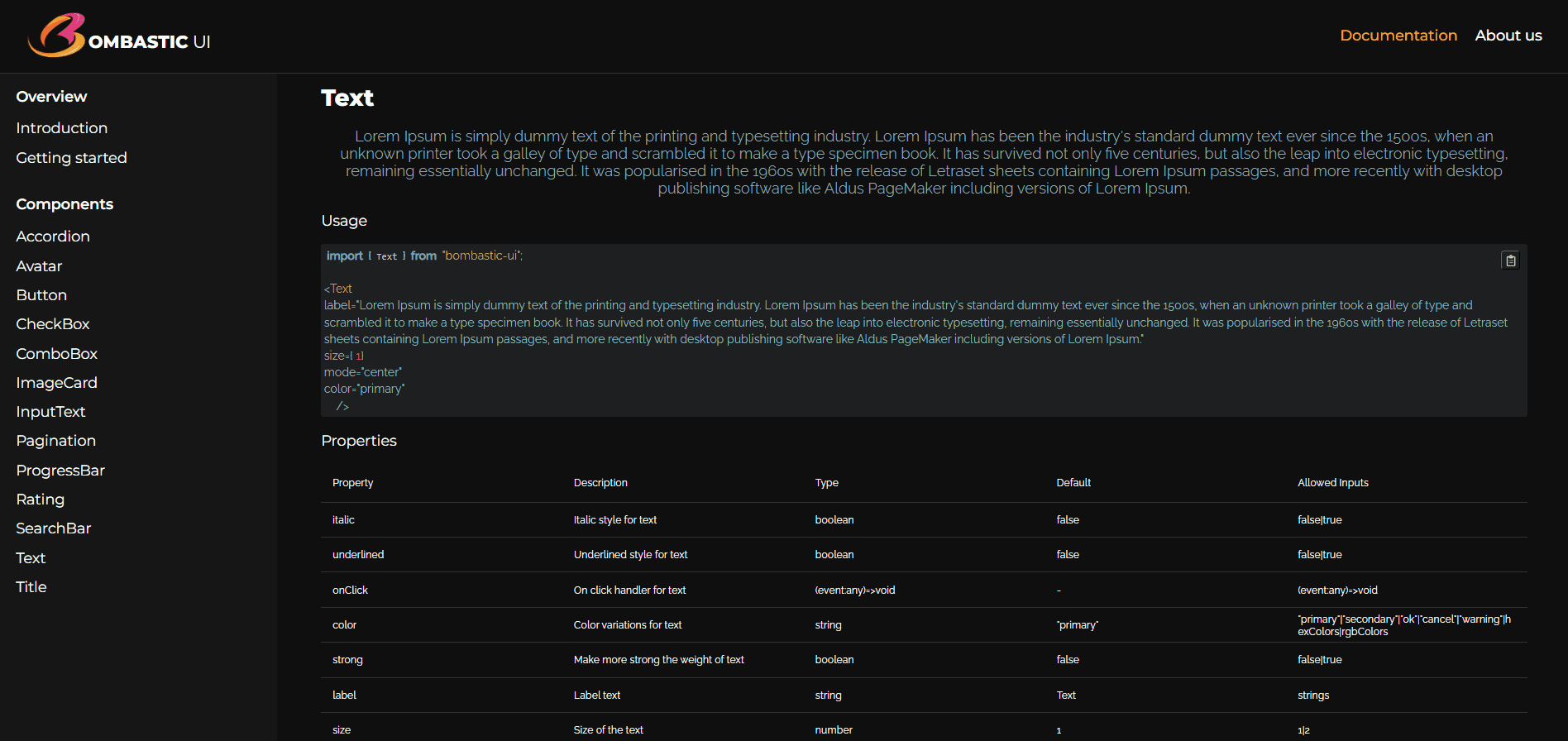Click the Default column header

coord(1073,483)
